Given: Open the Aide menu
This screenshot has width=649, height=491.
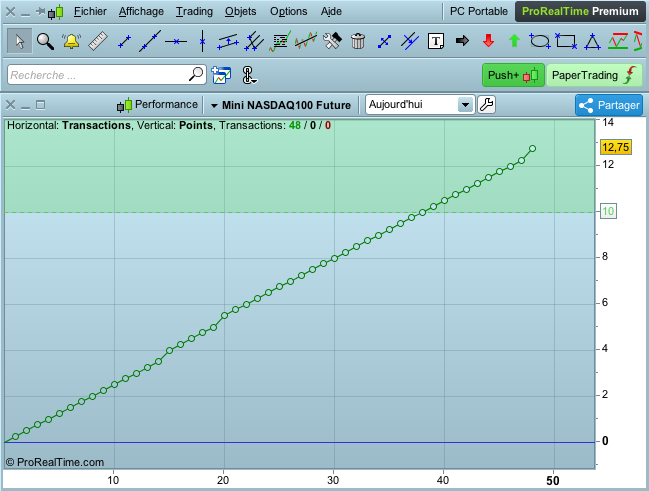Looking at the screenshot, I should pyautogui.click(x=331, y=11).
